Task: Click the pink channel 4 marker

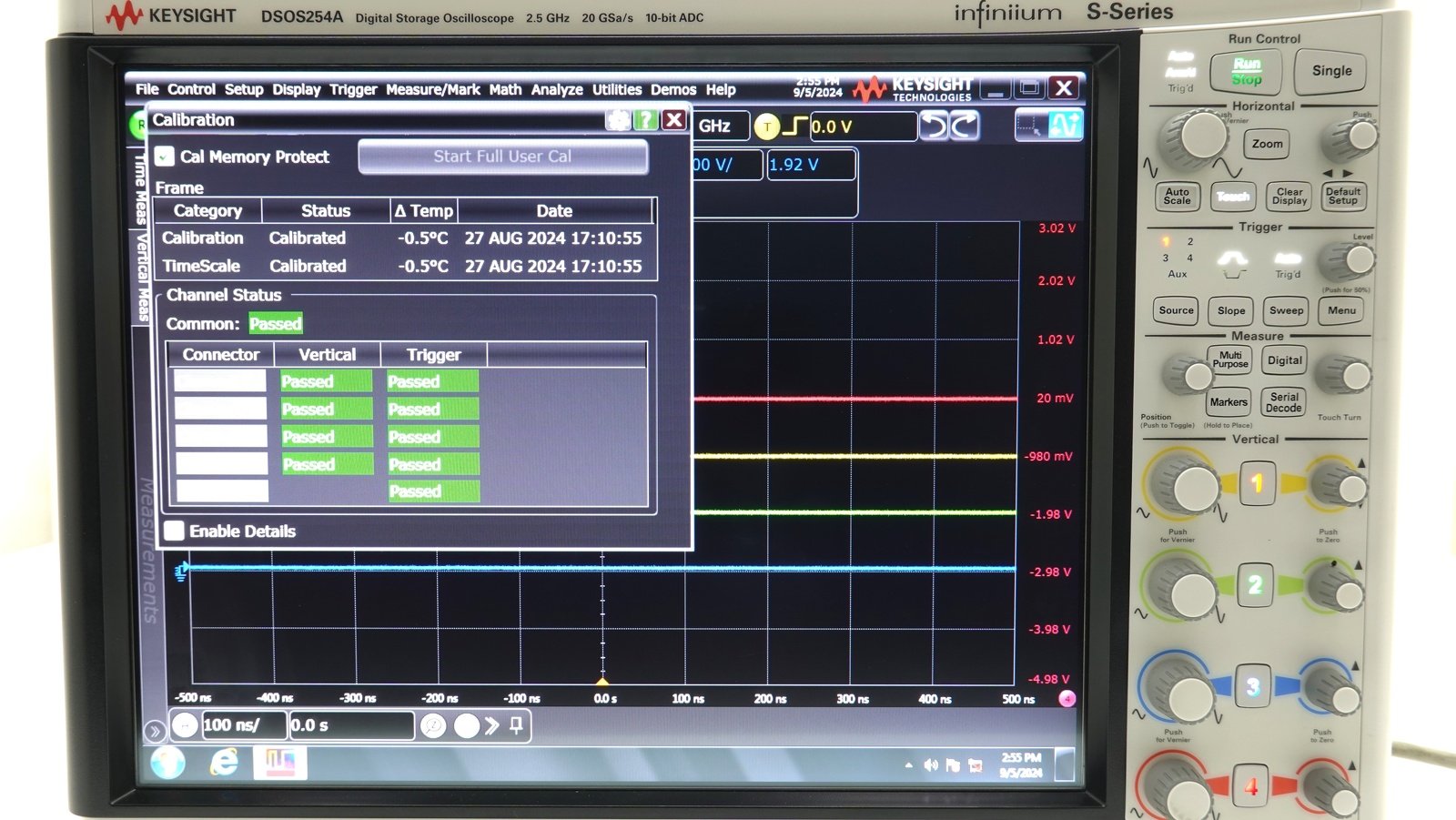Action: coord(1067,699)
